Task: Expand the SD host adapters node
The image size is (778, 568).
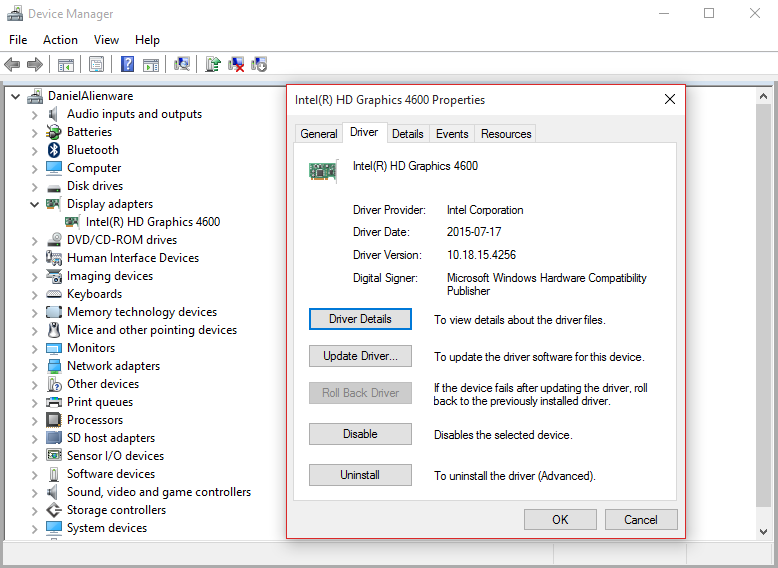Action: coord(34,439)
